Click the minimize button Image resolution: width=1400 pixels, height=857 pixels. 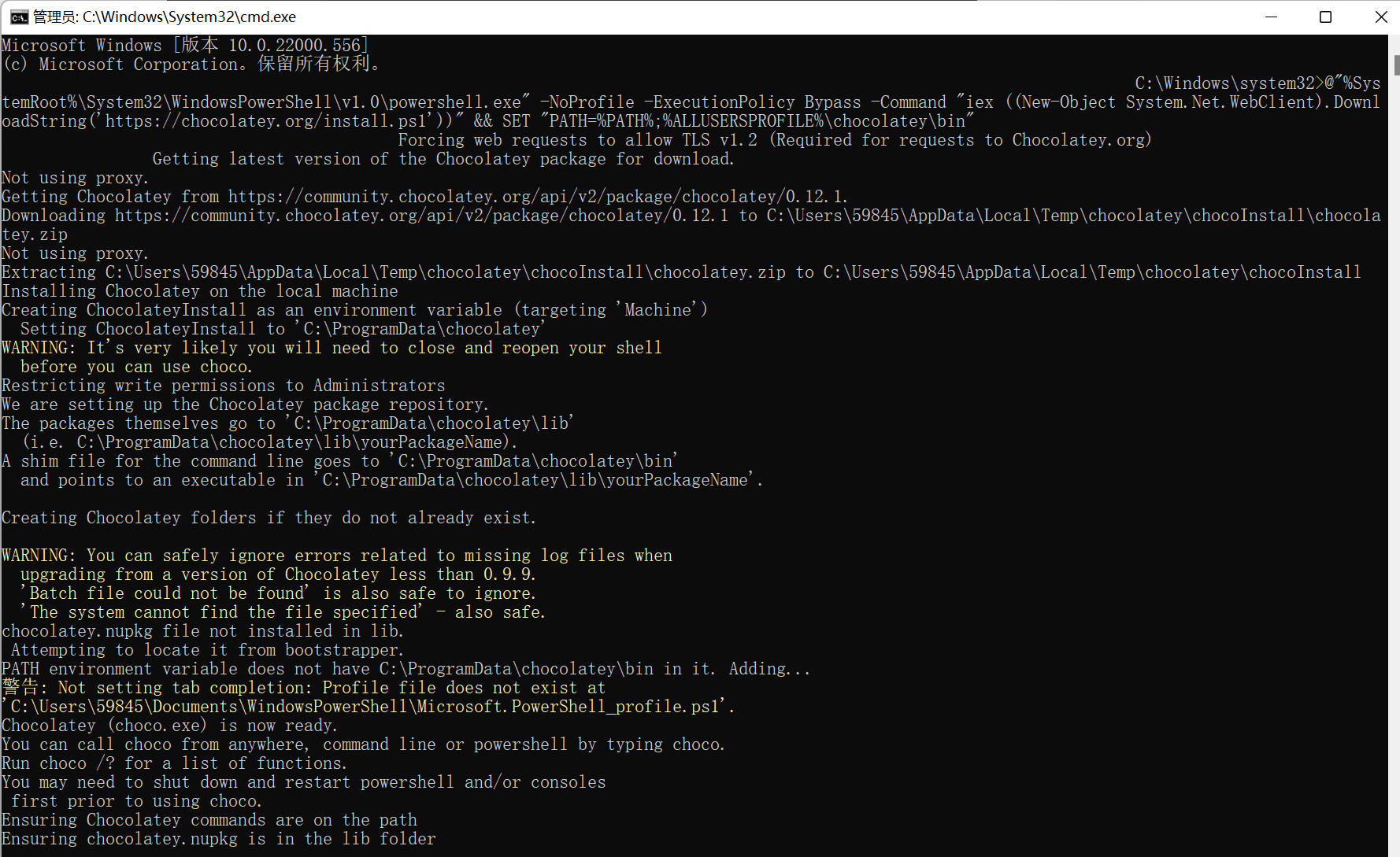pos(1272,16)
